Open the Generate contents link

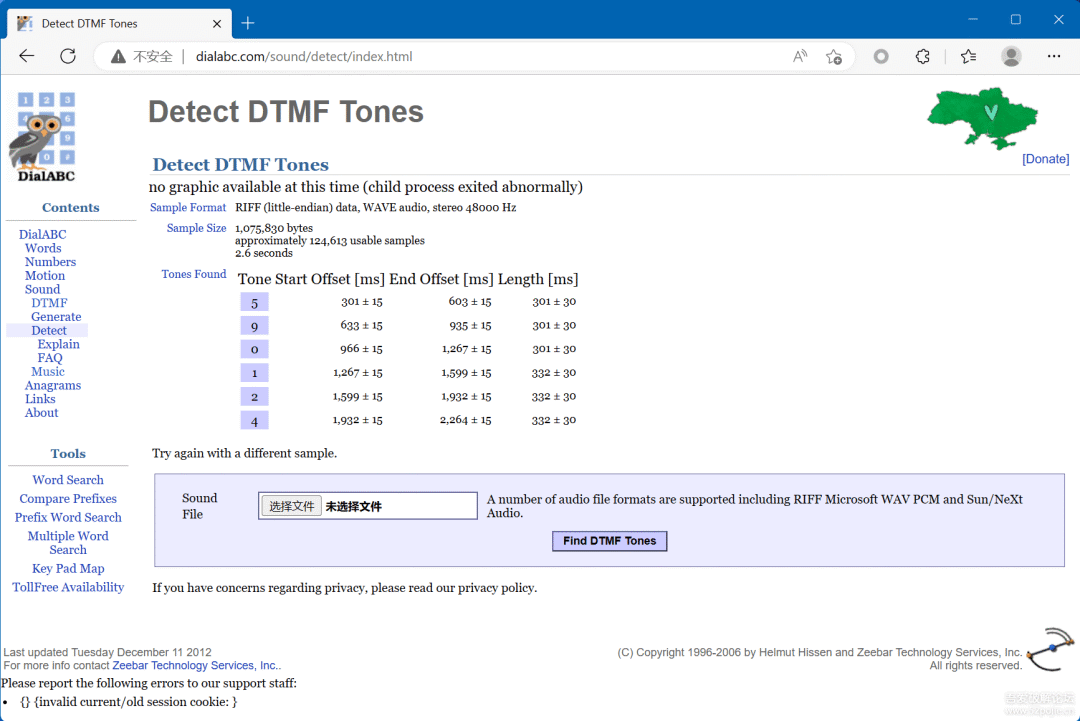point(56,317)
